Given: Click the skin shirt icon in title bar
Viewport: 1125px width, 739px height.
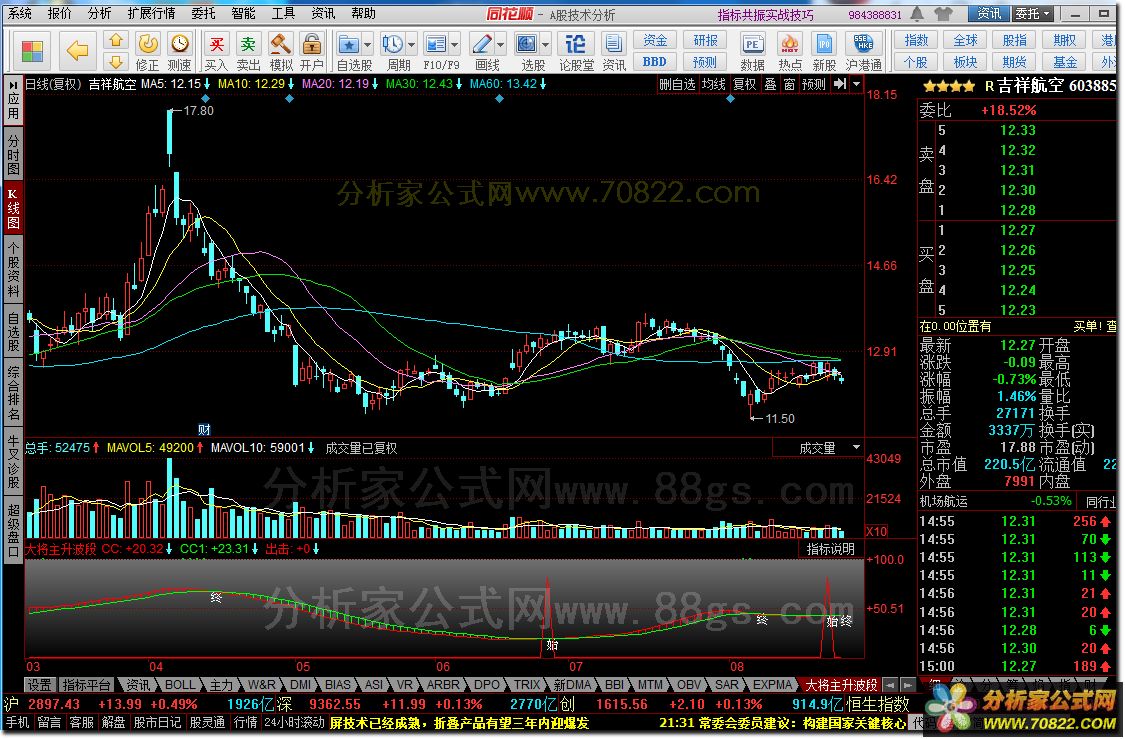Looking at the screenshot, I should point(943,14).
